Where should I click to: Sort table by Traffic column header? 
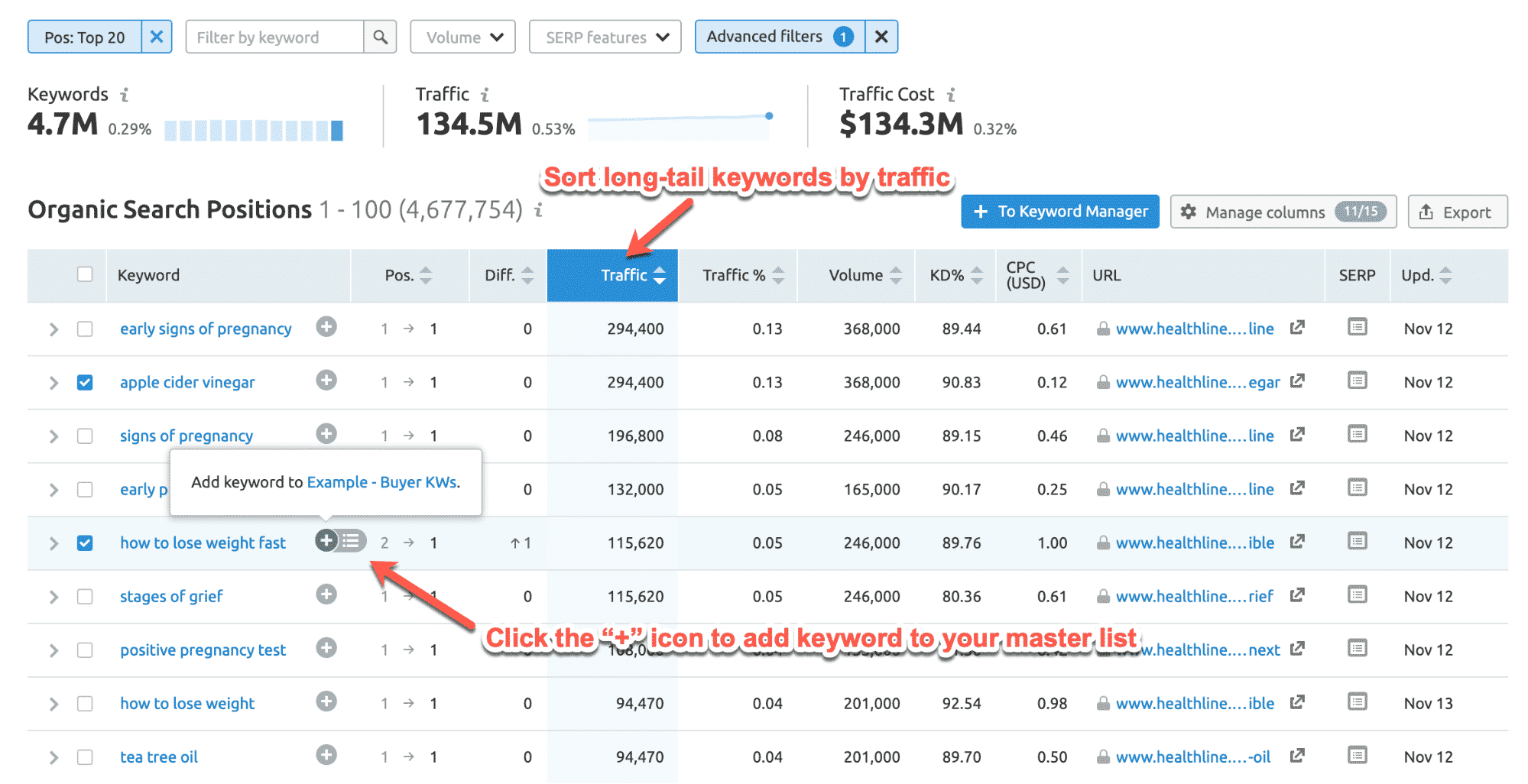point(623,275)
